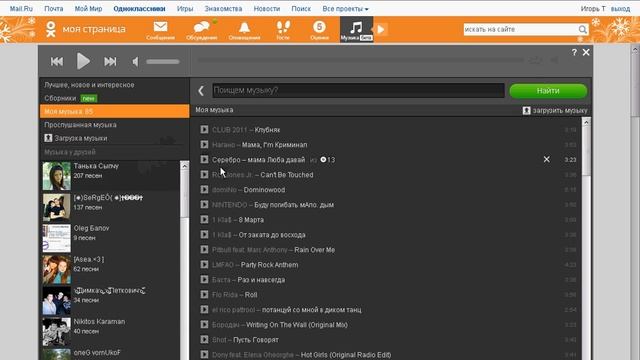Play track Flo Rida – Roll
The height and width of the screenshot is (360, 640).
pos(204,294)
